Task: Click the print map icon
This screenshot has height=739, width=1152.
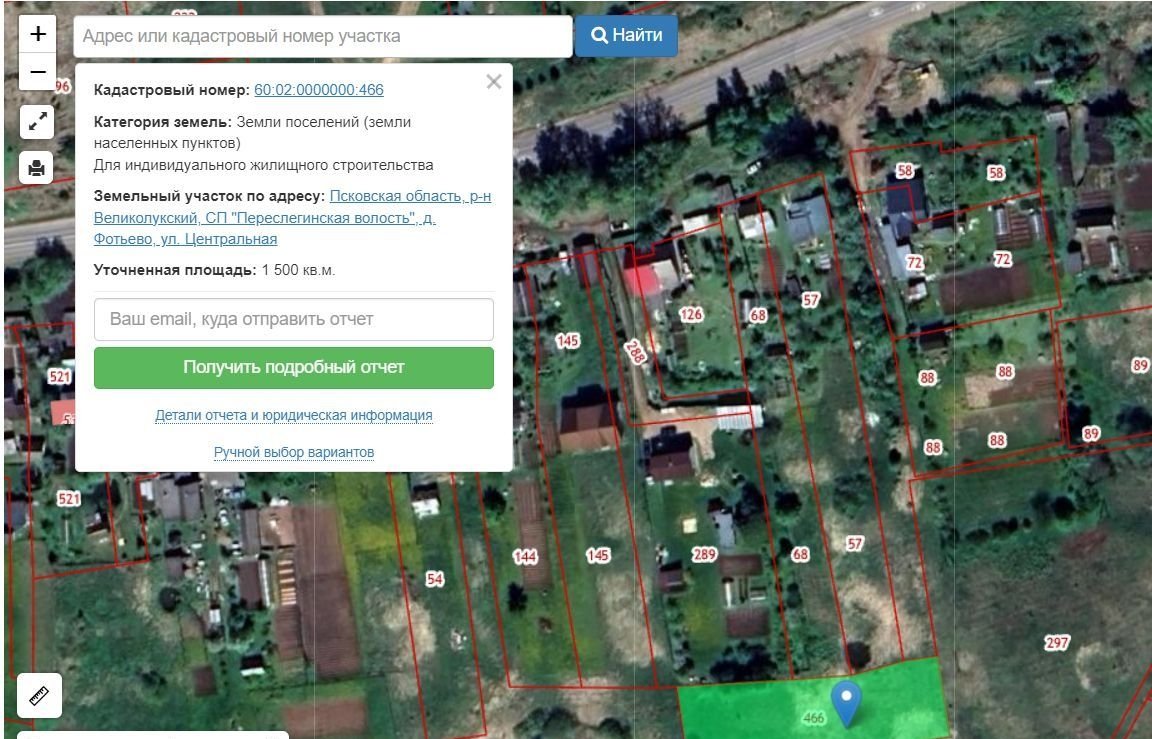Action: pyautogui.click(x=38, y=167)
